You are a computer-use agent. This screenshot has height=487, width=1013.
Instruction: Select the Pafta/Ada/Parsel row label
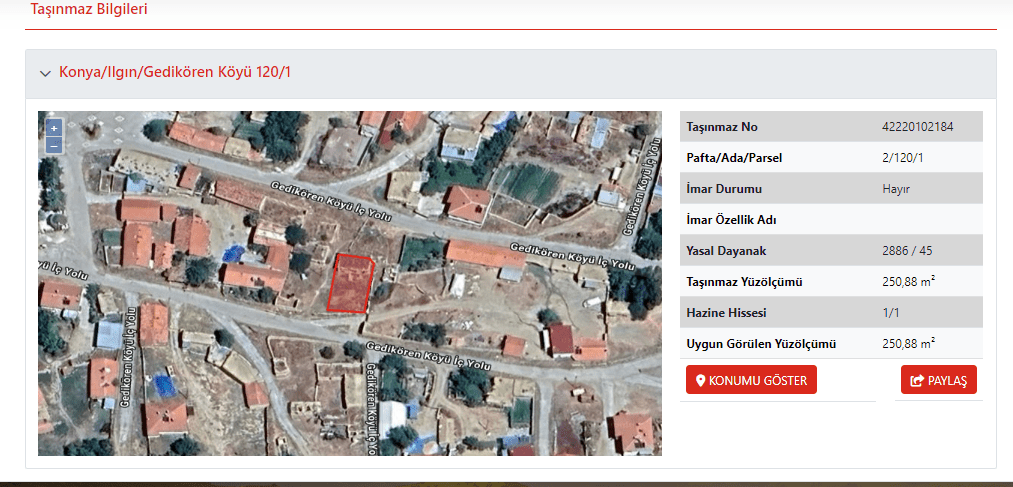734,158
